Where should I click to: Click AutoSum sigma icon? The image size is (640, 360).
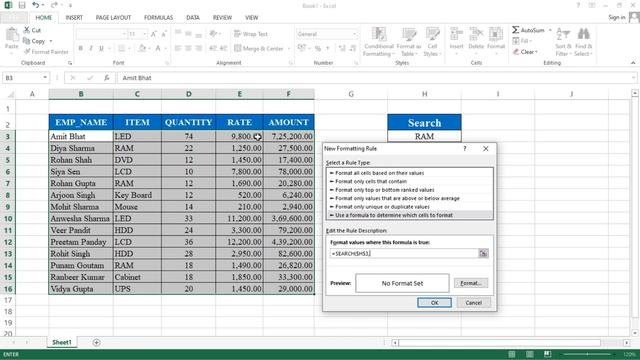click(x=516, y=30)
